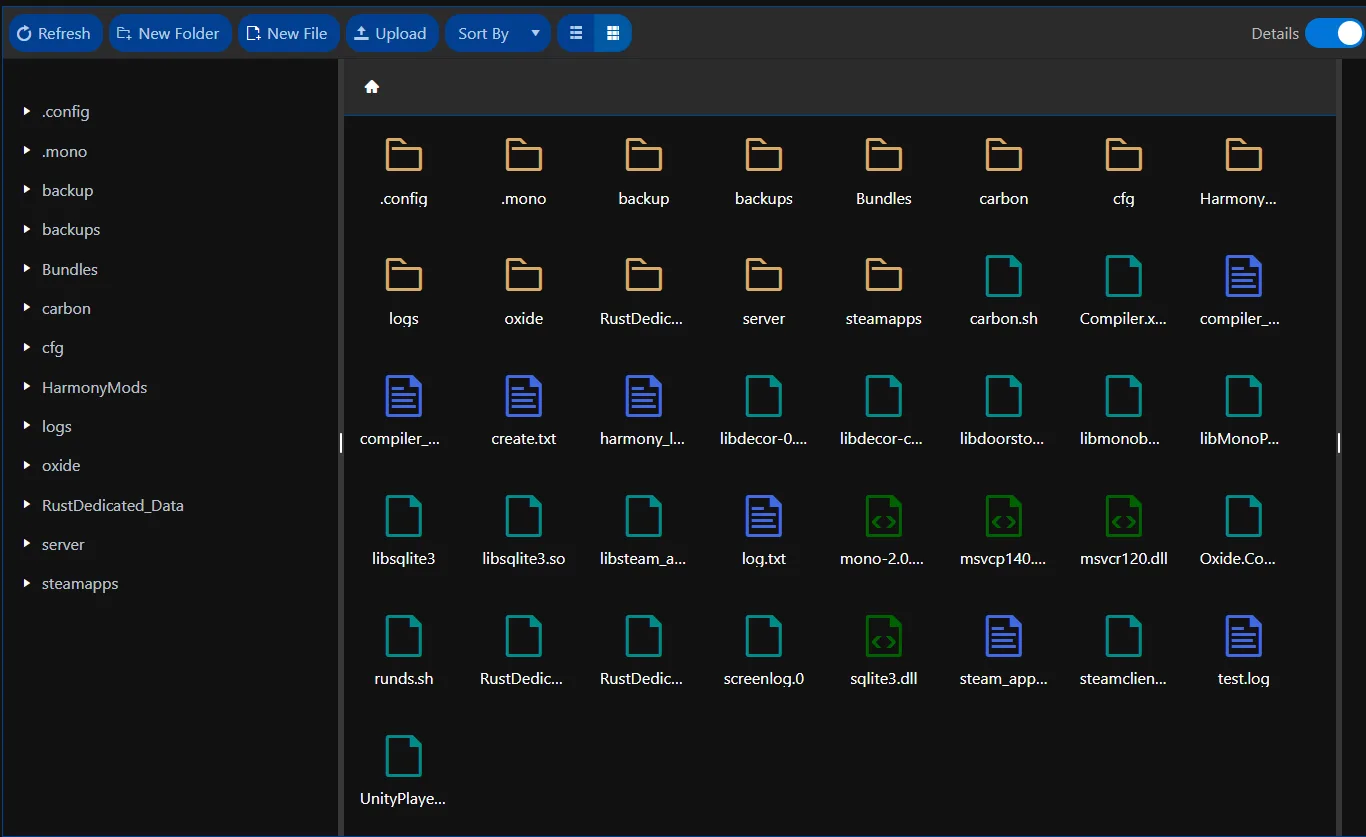Expand the oxide tree node arrow

pos(27,465)
